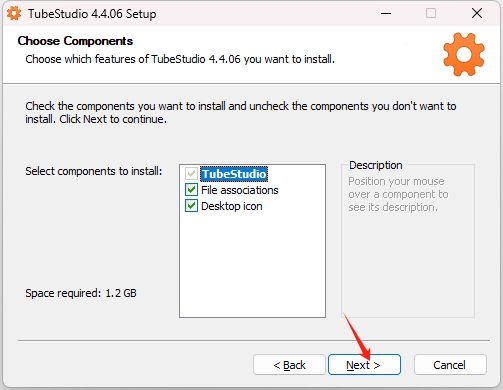Uncheck the Desktop icon checkbox
The image size is (503, 390).
[x=191, y=206]
